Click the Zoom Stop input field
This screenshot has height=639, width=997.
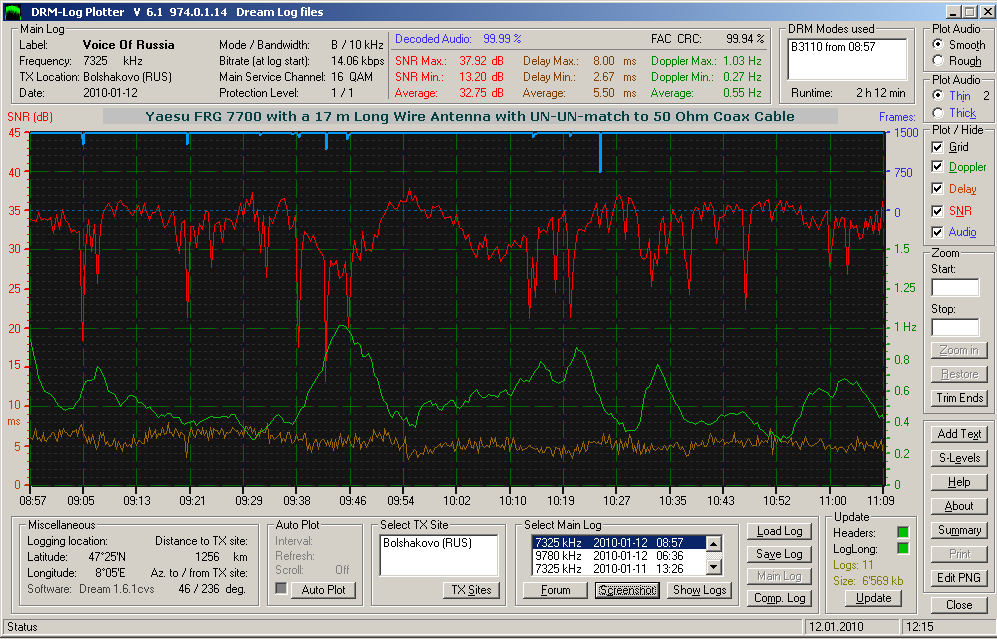(955, 327)
